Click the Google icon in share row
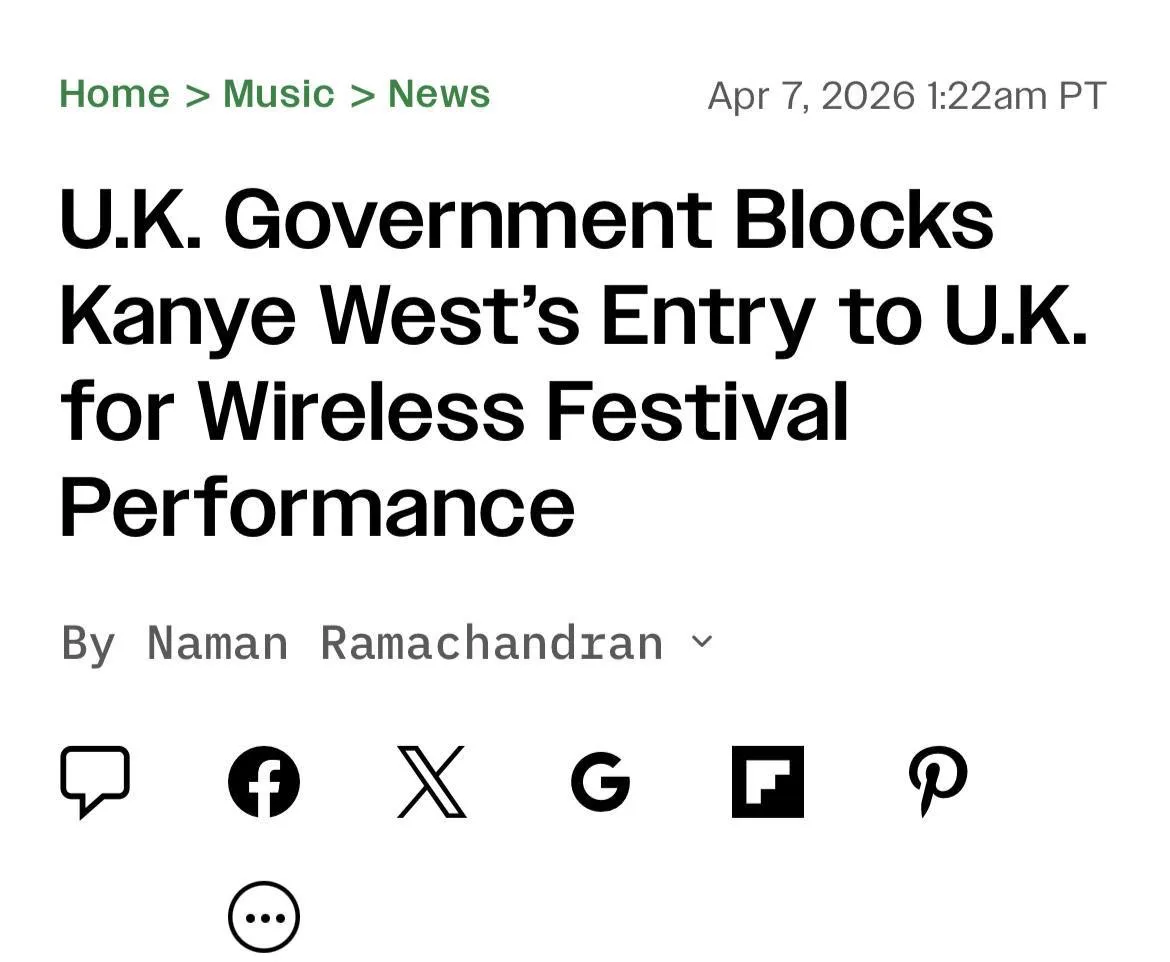The width and height of the screenshot is (1170, 962). [x=600, y=781]
